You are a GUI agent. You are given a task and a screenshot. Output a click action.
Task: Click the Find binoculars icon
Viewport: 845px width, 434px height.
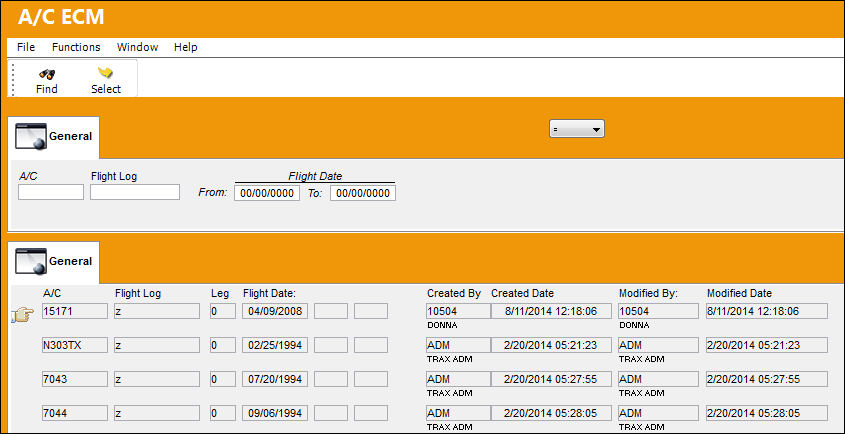pos(47,74)
